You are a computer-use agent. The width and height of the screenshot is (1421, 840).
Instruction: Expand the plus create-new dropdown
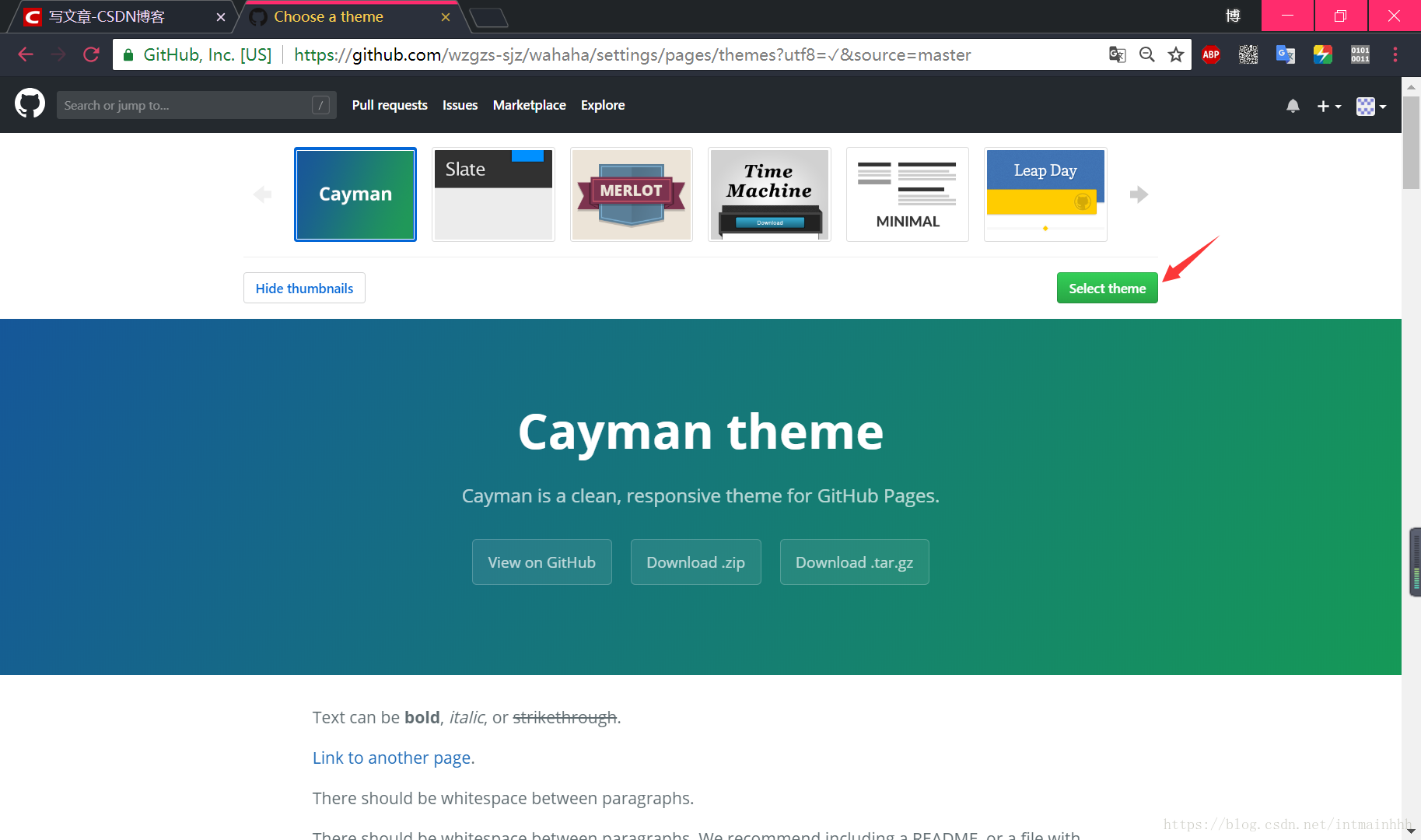[1329, 106]
